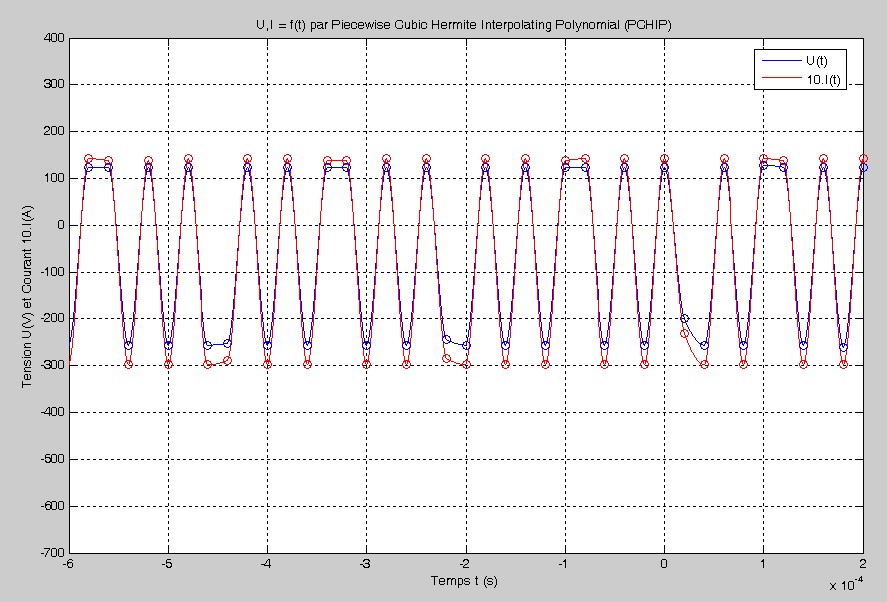Click the y-axis tick label '-600'
Viewport: 887px width, 602px height.
52,506
